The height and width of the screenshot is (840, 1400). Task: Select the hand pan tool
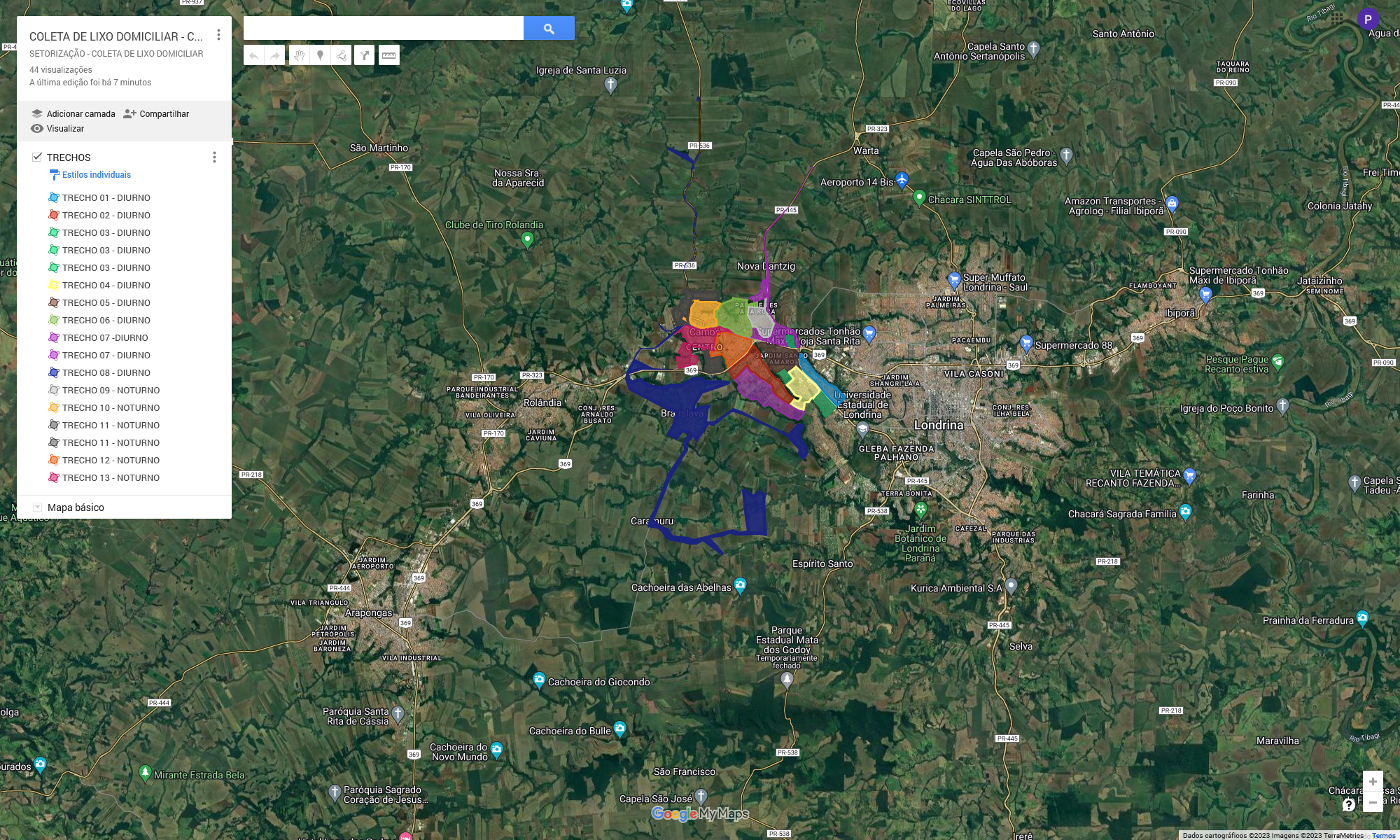(x=299, y=55)
